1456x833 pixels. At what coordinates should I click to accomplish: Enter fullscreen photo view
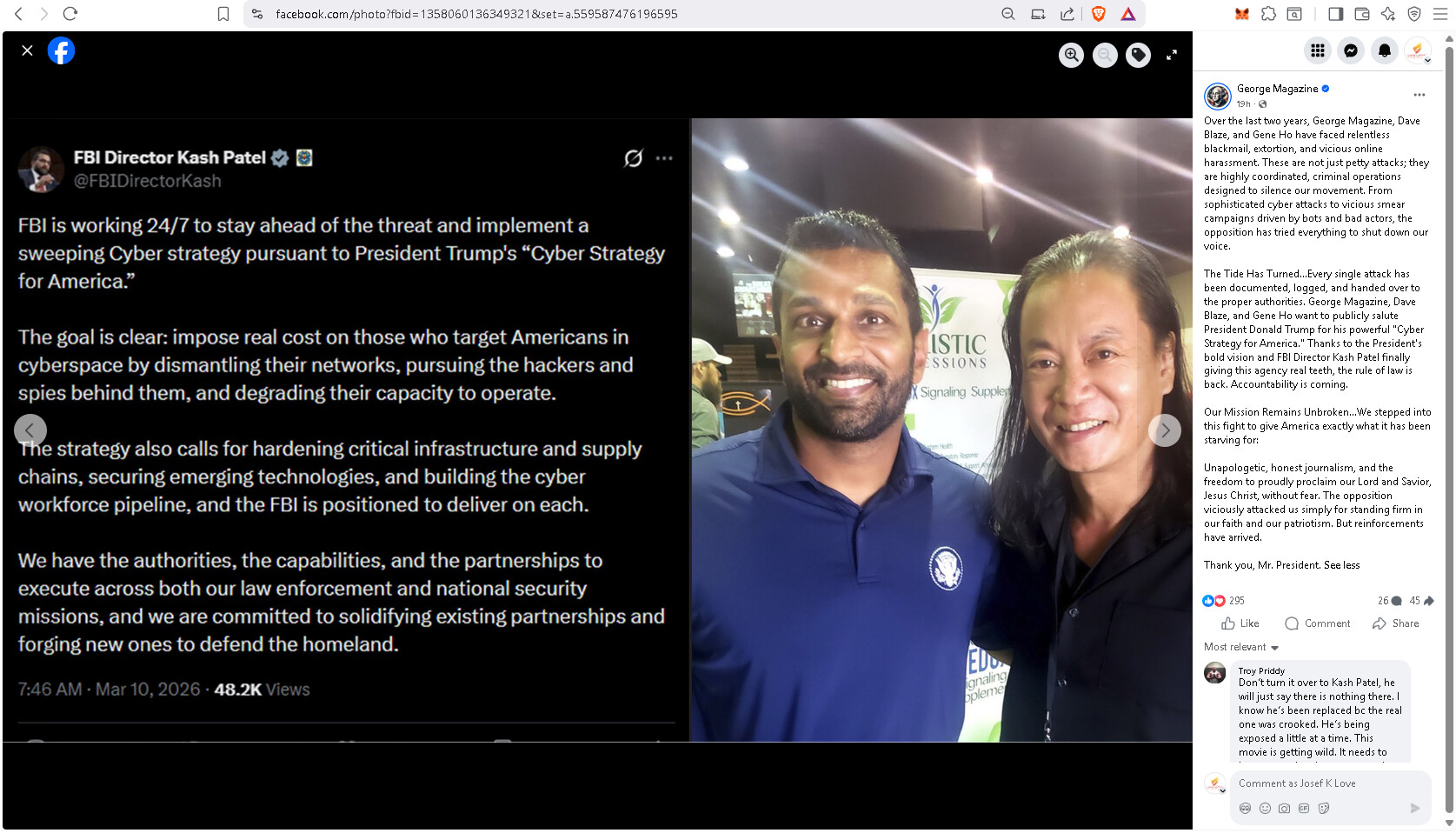click(1172, 55)
